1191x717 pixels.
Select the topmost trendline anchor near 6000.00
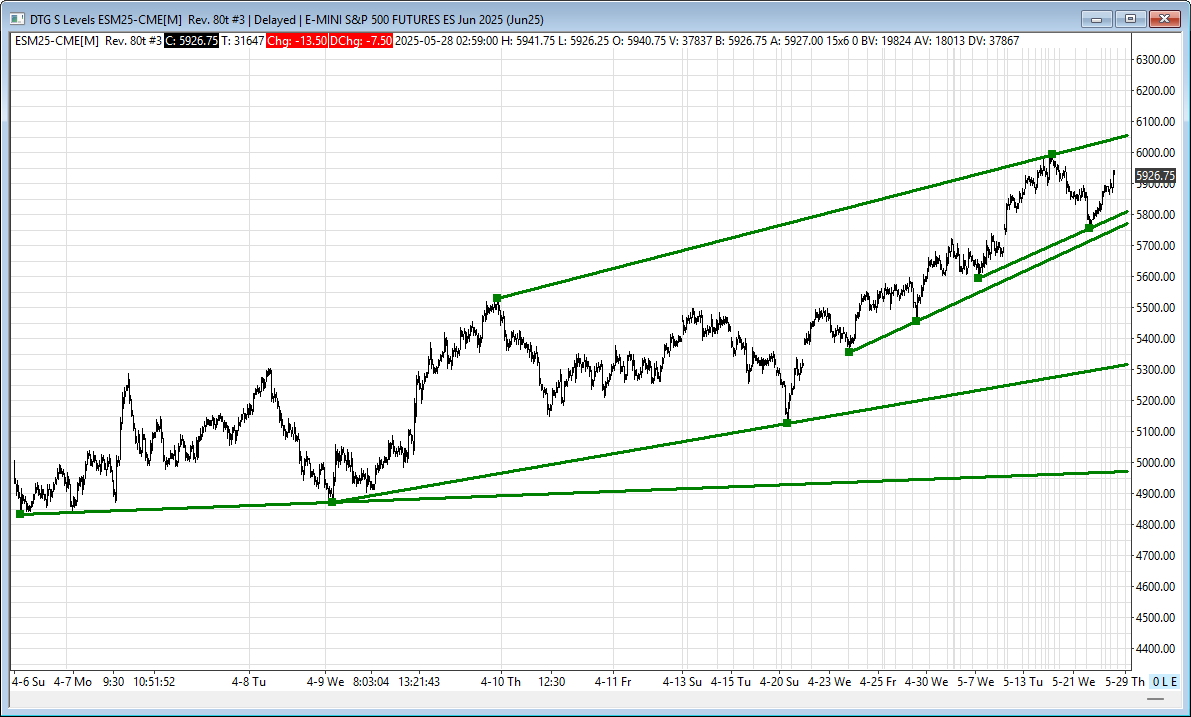click(1052, 154)
